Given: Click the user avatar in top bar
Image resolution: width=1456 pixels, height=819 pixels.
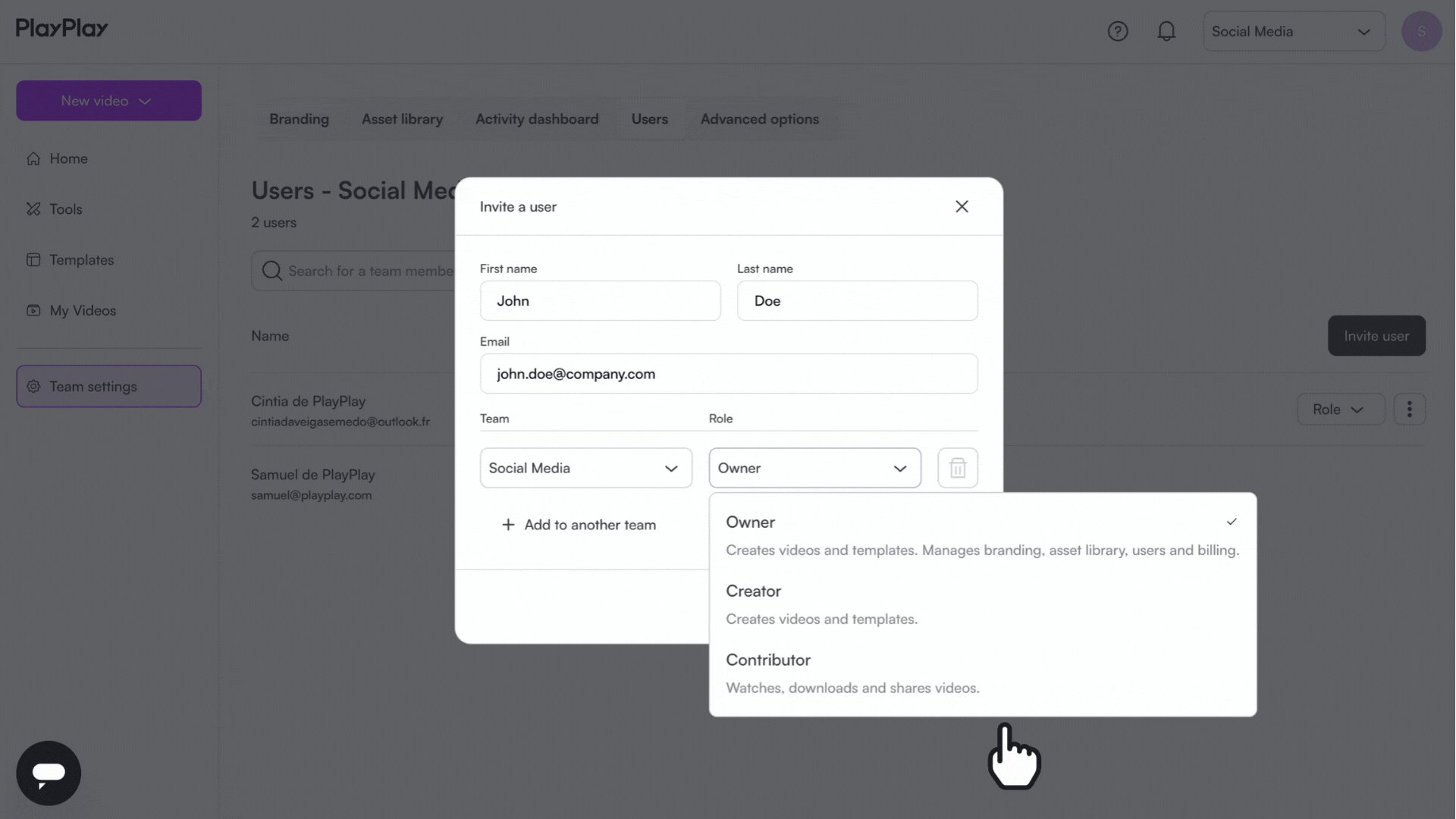Looking at the screenshot, I should (1421, 31).
